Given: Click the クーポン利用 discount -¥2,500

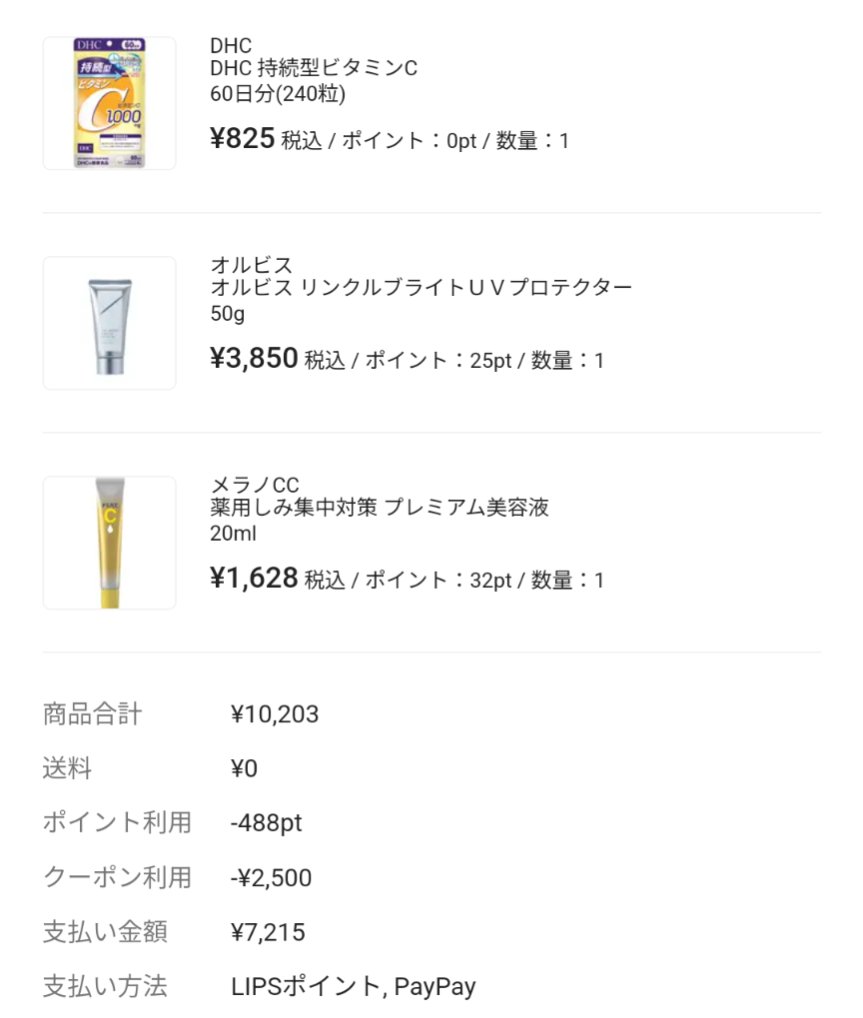Looking at the screenshot, I should tap(271, 878).
